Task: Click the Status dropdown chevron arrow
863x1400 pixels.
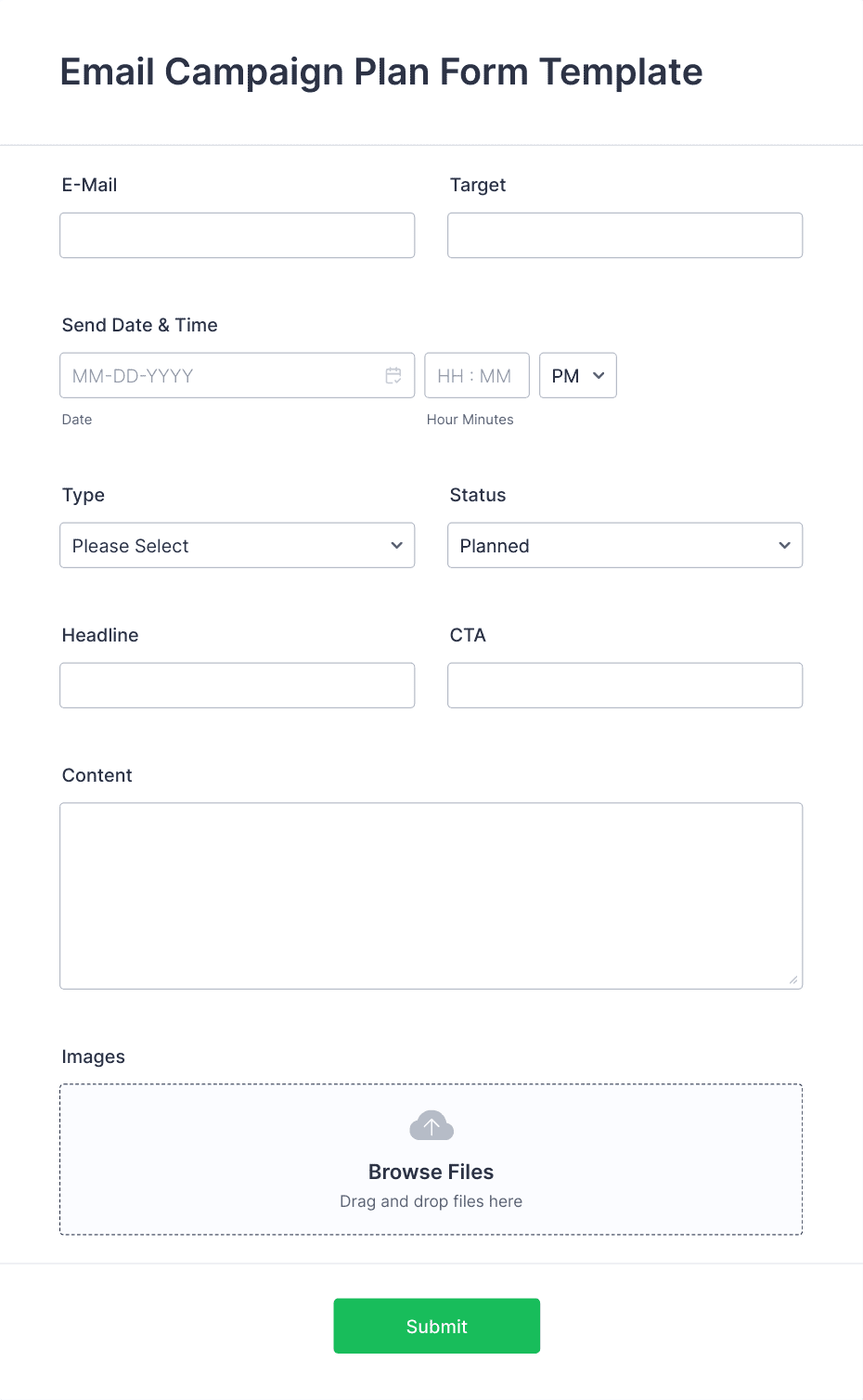Action: coord(785,545)
